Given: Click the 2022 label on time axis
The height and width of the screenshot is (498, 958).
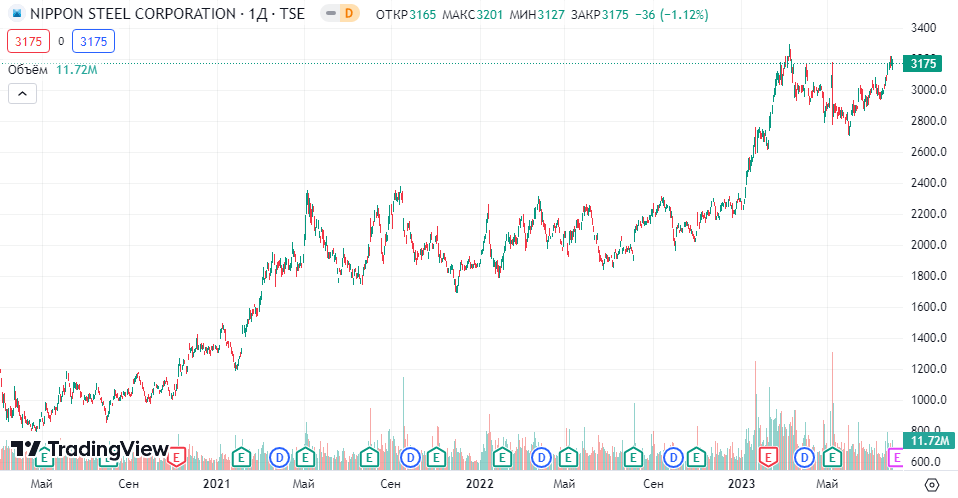Looking at the screenshot, I should click(x=480, y=484).
